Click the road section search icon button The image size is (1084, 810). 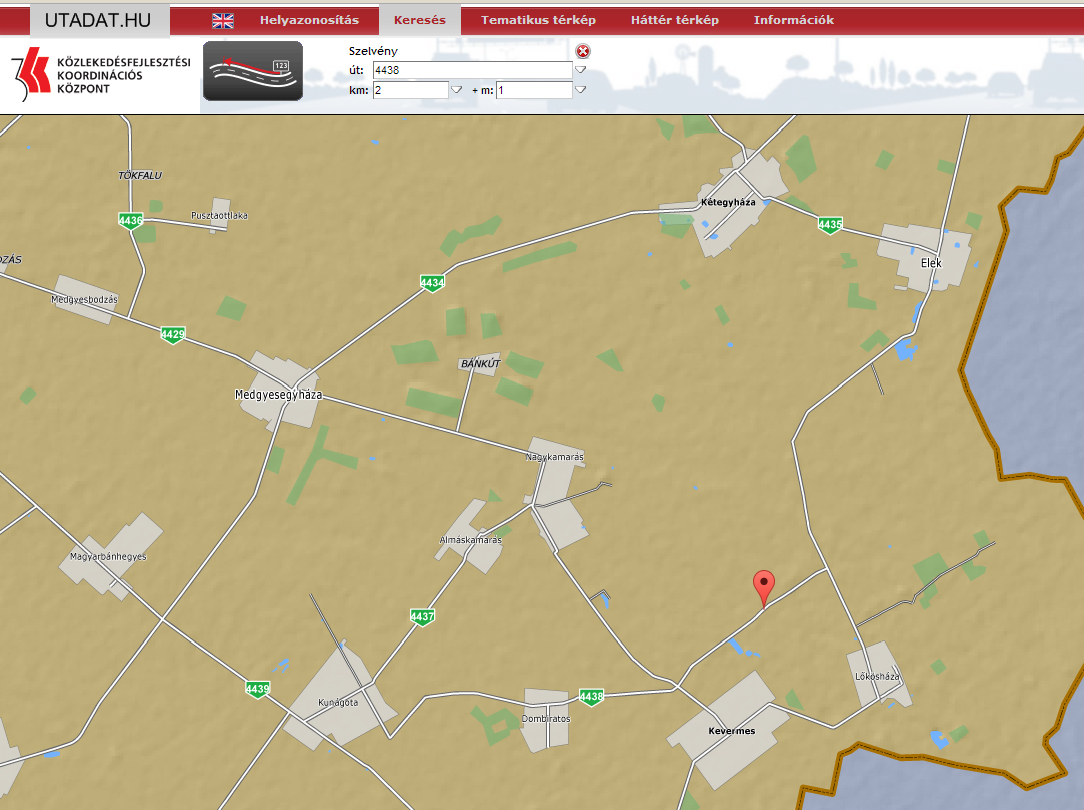click(253, 71)
